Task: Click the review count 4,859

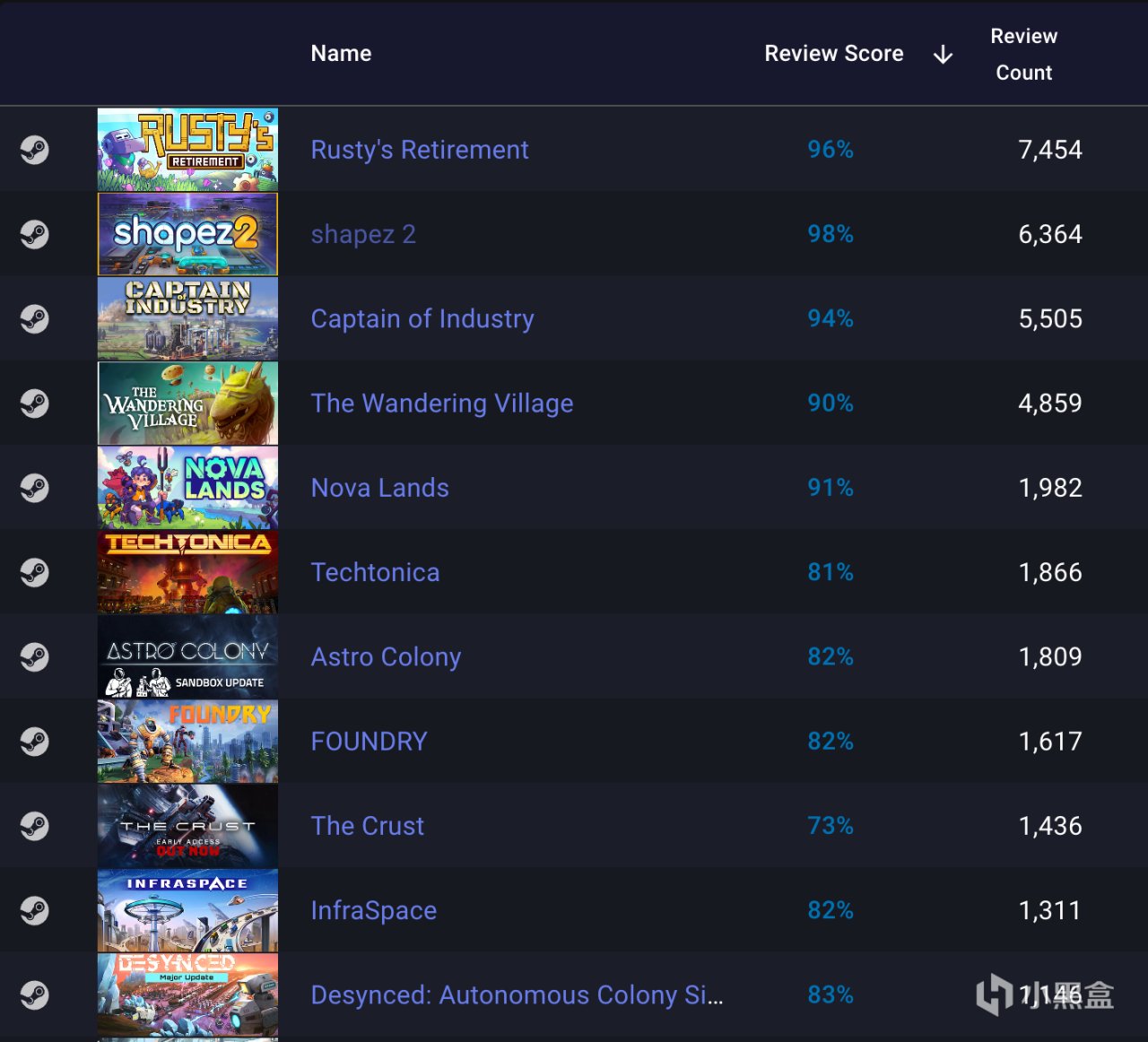Action: (1050, 404)
